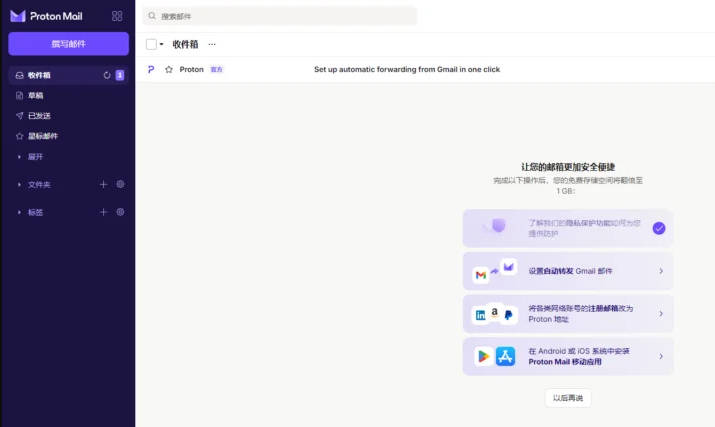Screen dimensions: 715x427
Task: Click the 撰写邮件 compose button
Action: [68, 44]
